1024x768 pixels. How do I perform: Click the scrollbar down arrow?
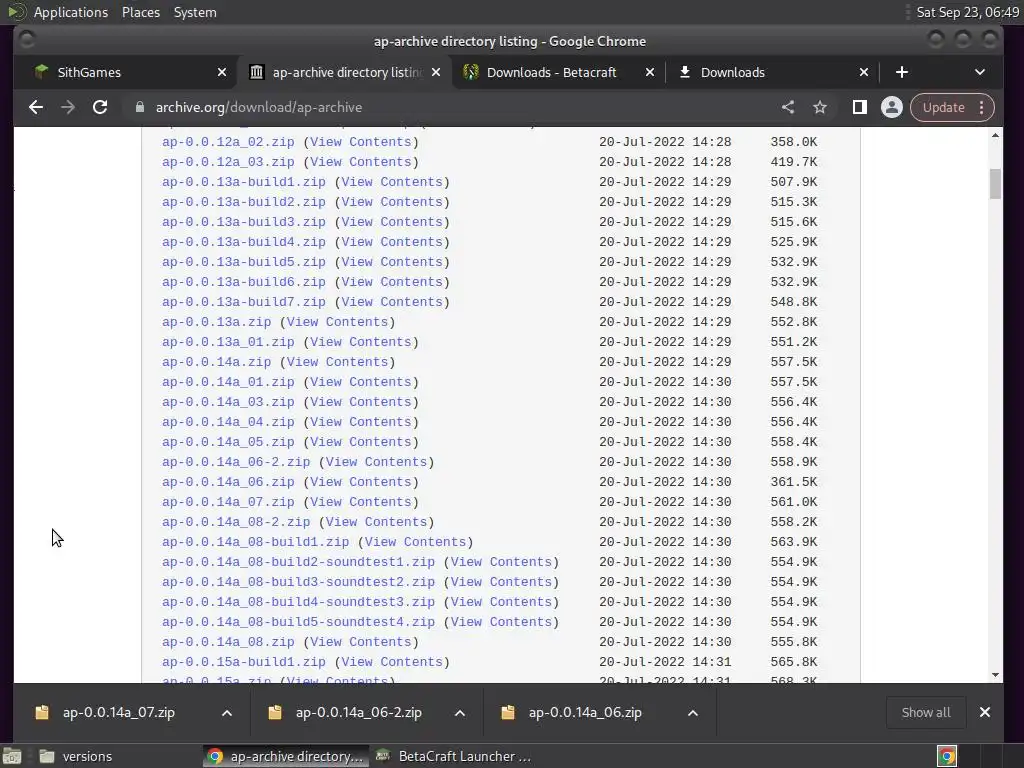pos(995,675)
